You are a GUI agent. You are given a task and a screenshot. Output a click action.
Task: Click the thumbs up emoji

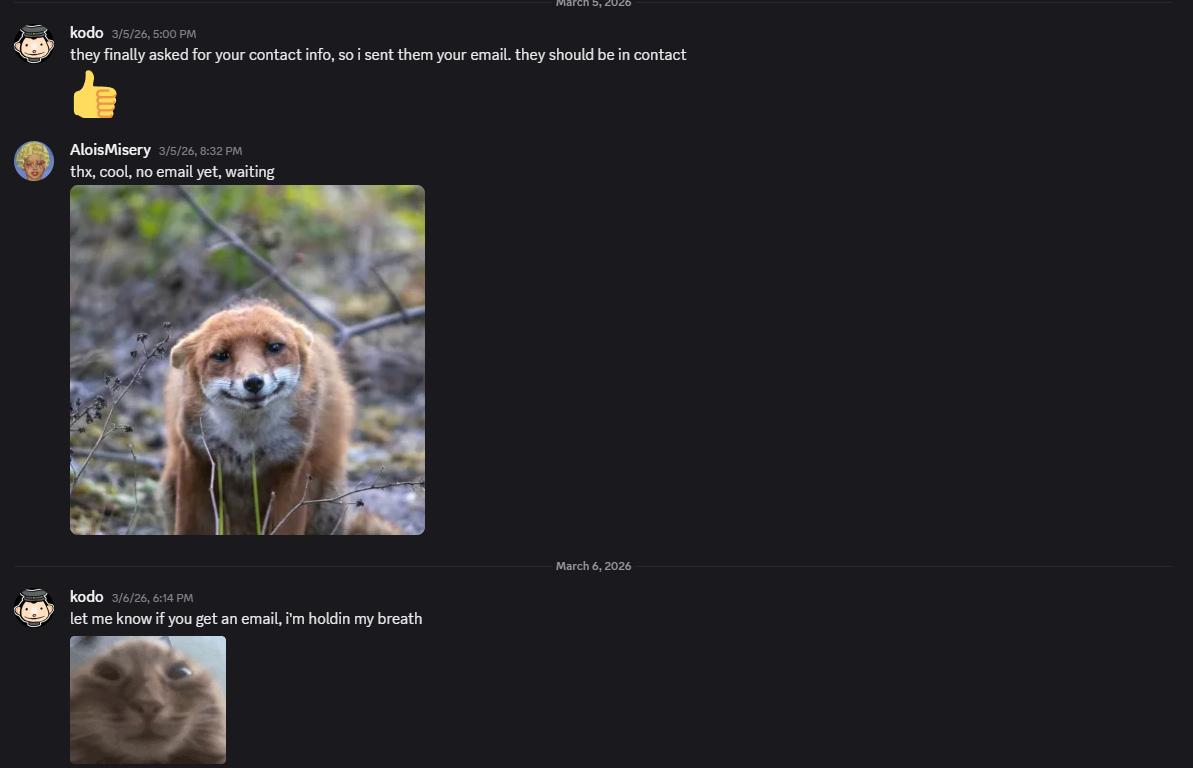click(95, 95)
